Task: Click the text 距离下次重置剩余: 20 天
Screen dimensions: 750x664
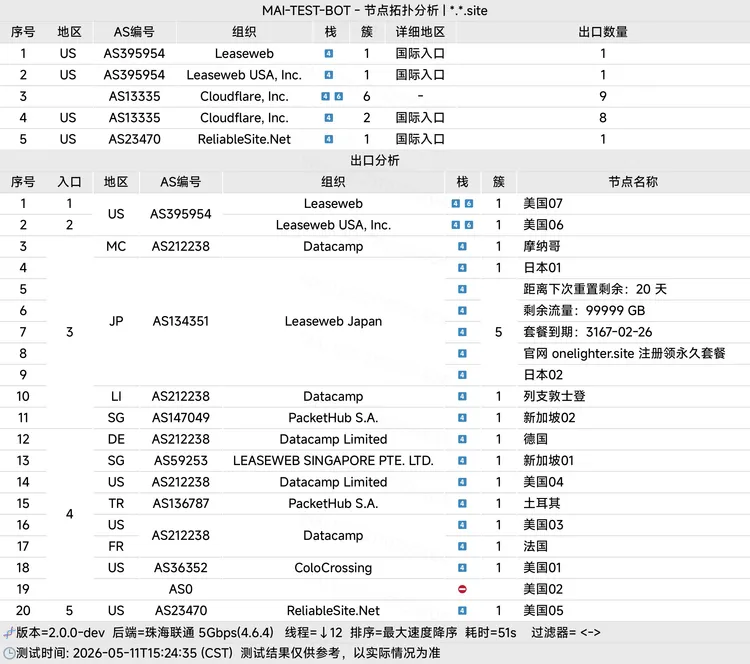Action: [x=595, y=289]
